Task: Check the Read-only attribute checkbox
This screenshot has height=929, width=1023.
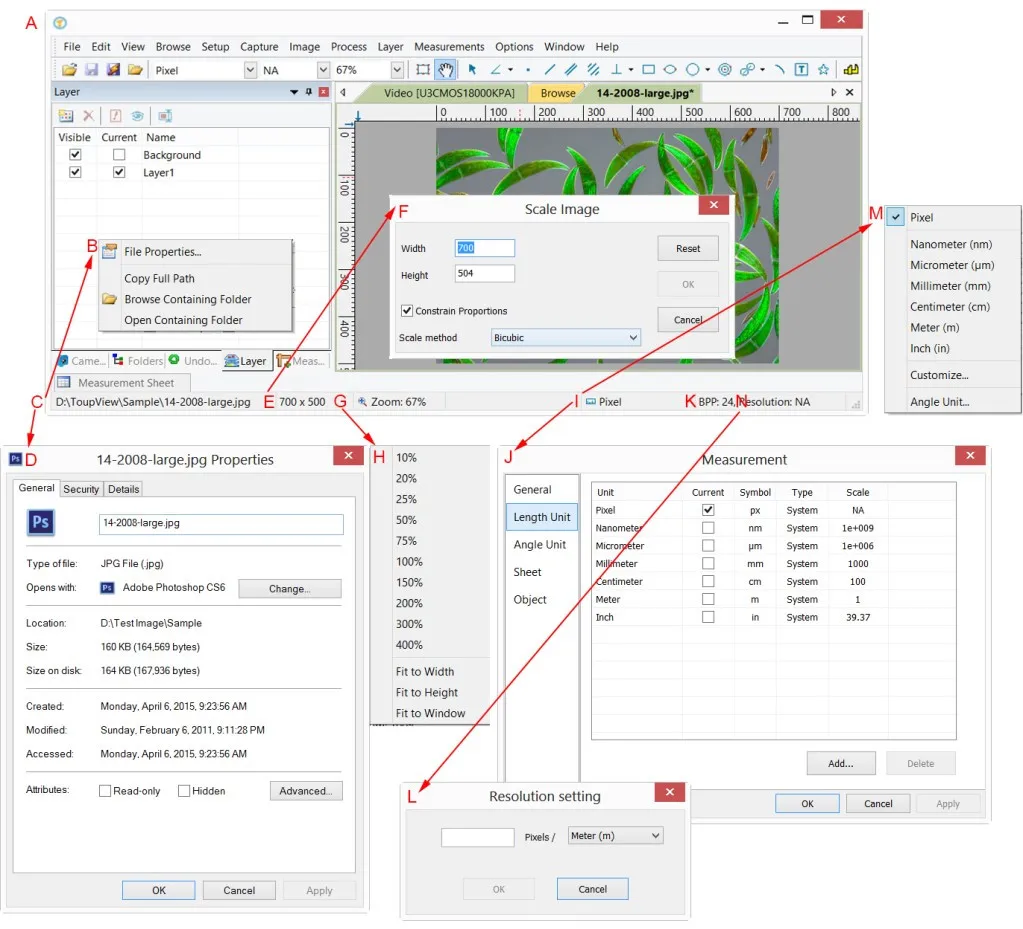Action: (x=105, y=791)
